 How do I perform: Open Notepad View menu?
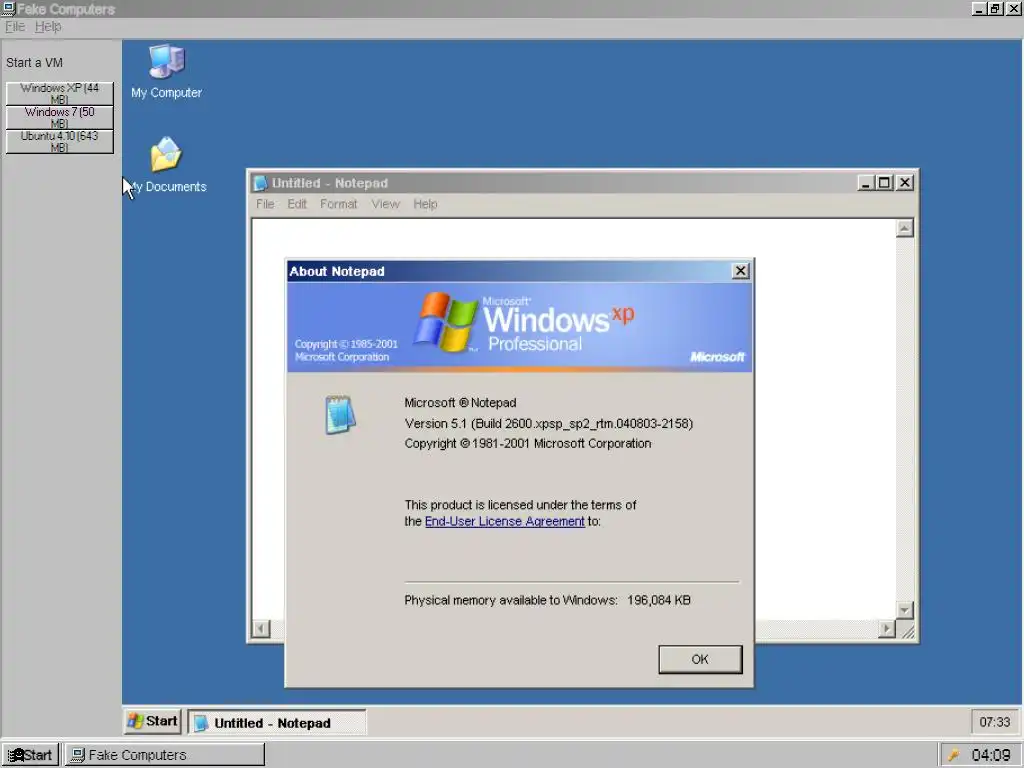(385, 204)
